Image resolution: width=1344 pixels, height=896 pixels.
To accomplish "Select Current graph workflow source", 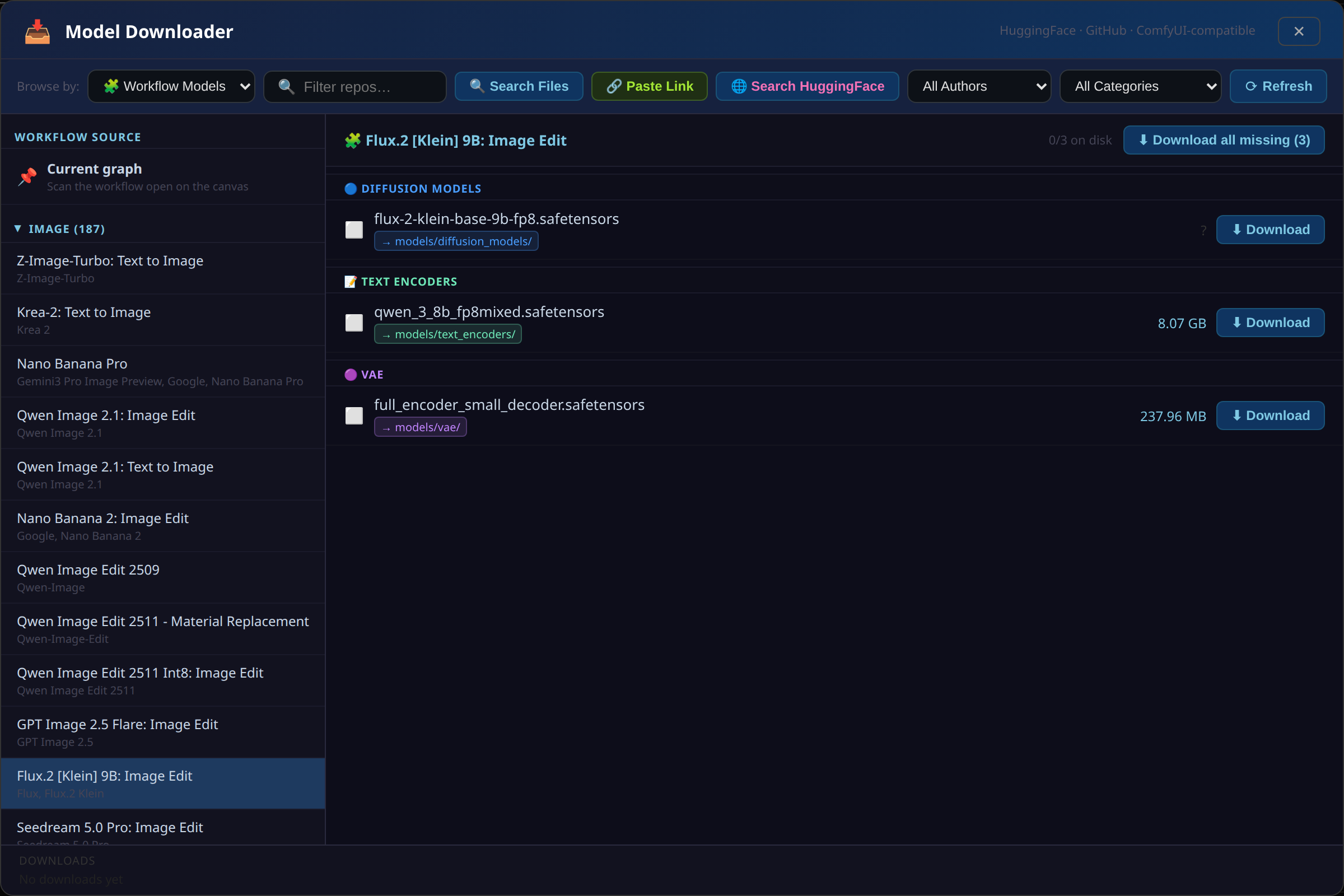I will [163, 177].
